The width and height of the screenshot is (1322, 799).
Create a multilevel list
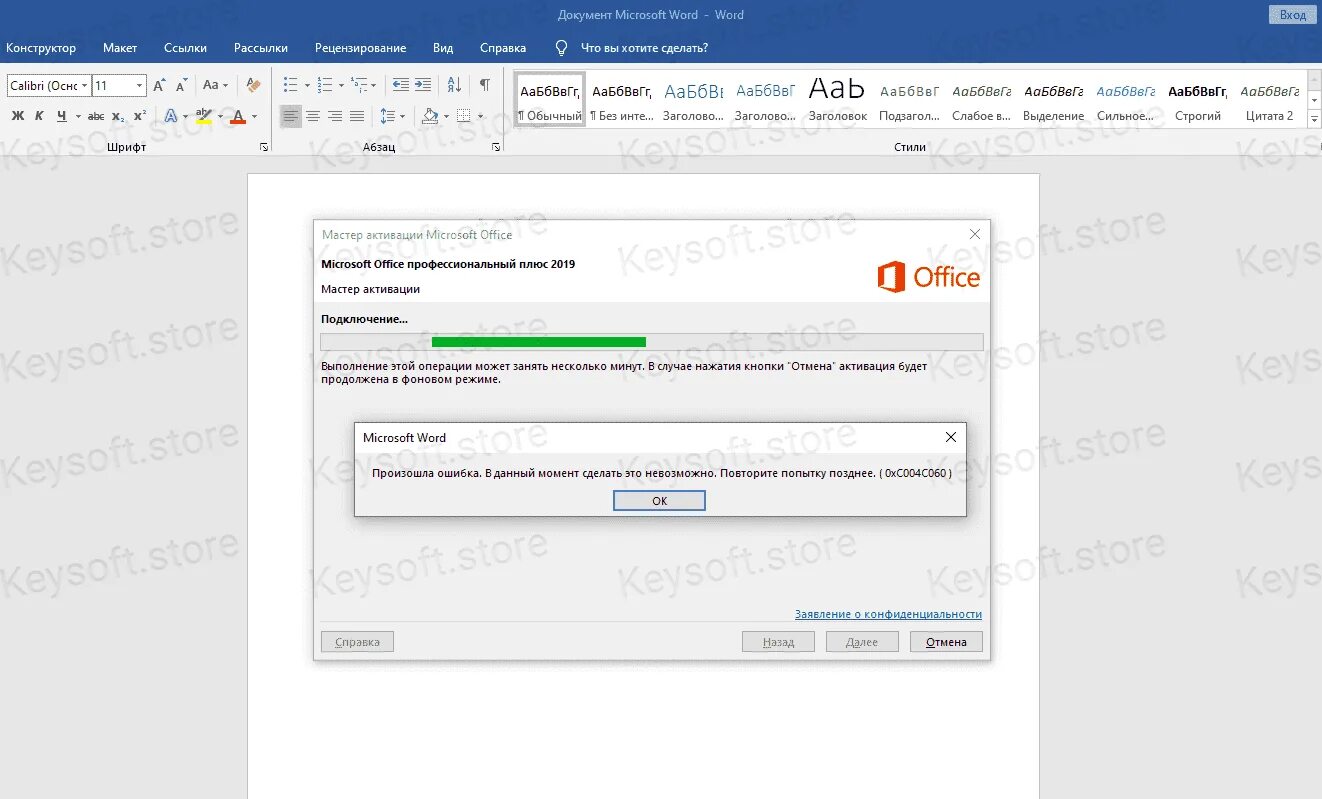(359, 86)
